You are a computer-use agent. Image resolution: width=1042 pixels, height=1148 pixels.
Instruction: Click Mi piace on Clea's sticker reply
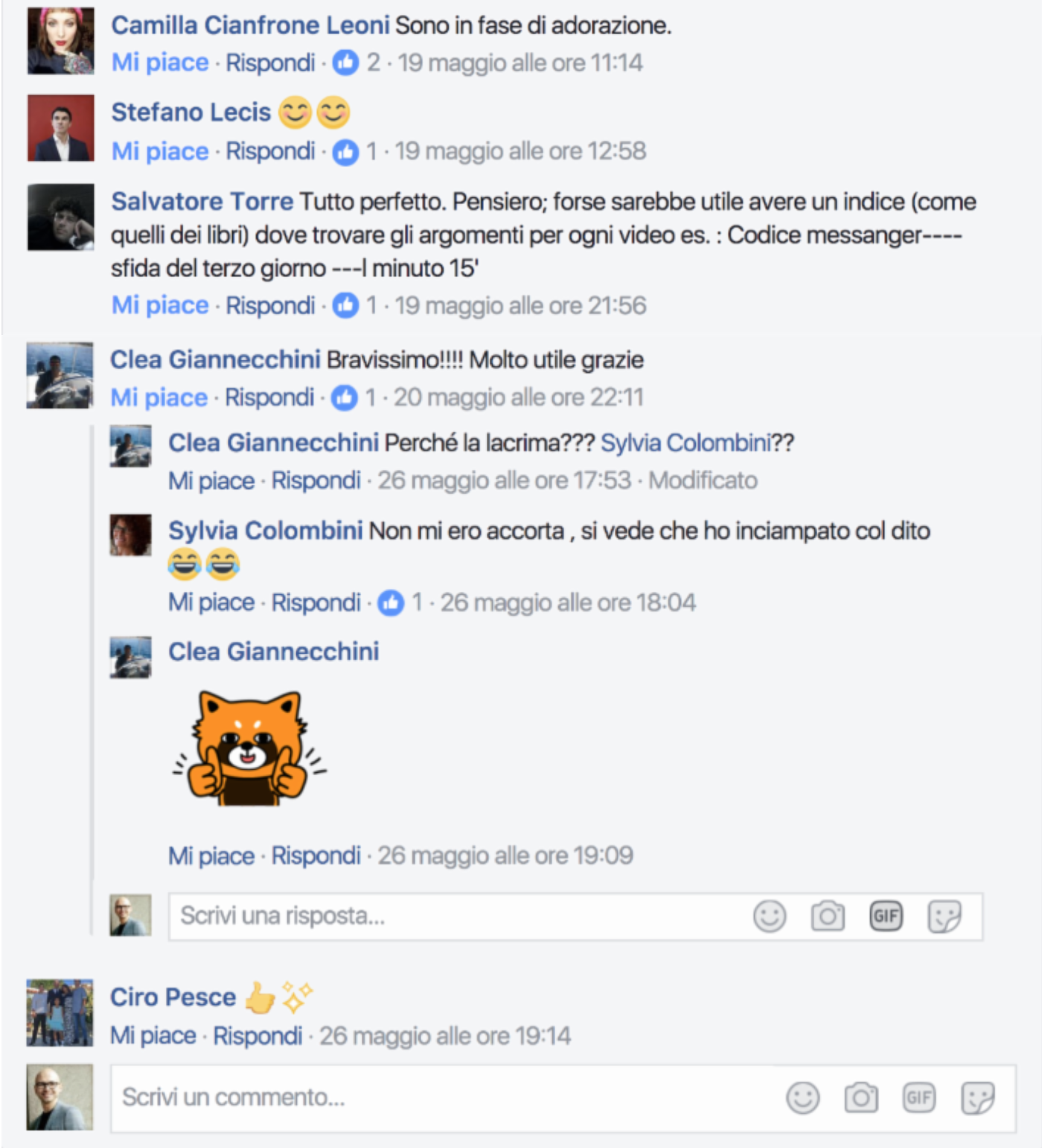pyautogui.click(x=211, y=855)
